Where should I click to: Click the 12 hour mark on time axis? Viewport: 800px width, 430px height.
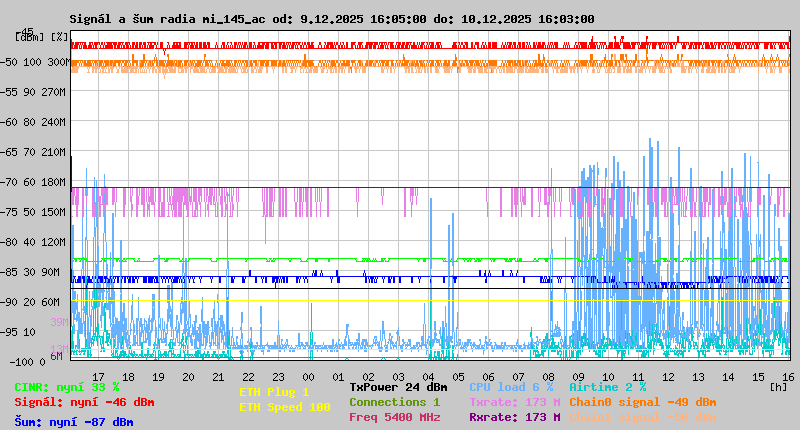coord(670,376)
